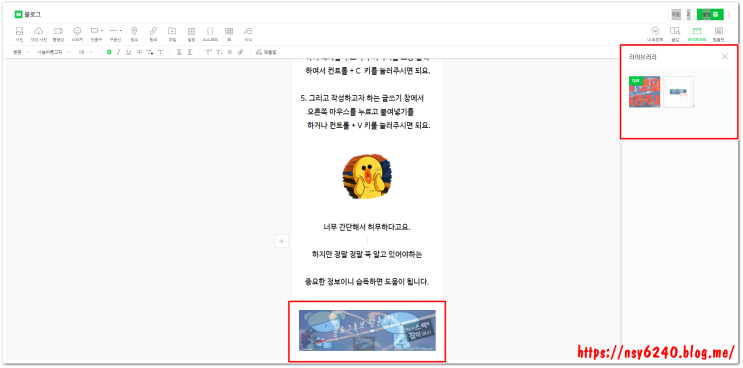Insert a table with the 표 tool
The image size is (743, 368).
click(x=229, y=34)
